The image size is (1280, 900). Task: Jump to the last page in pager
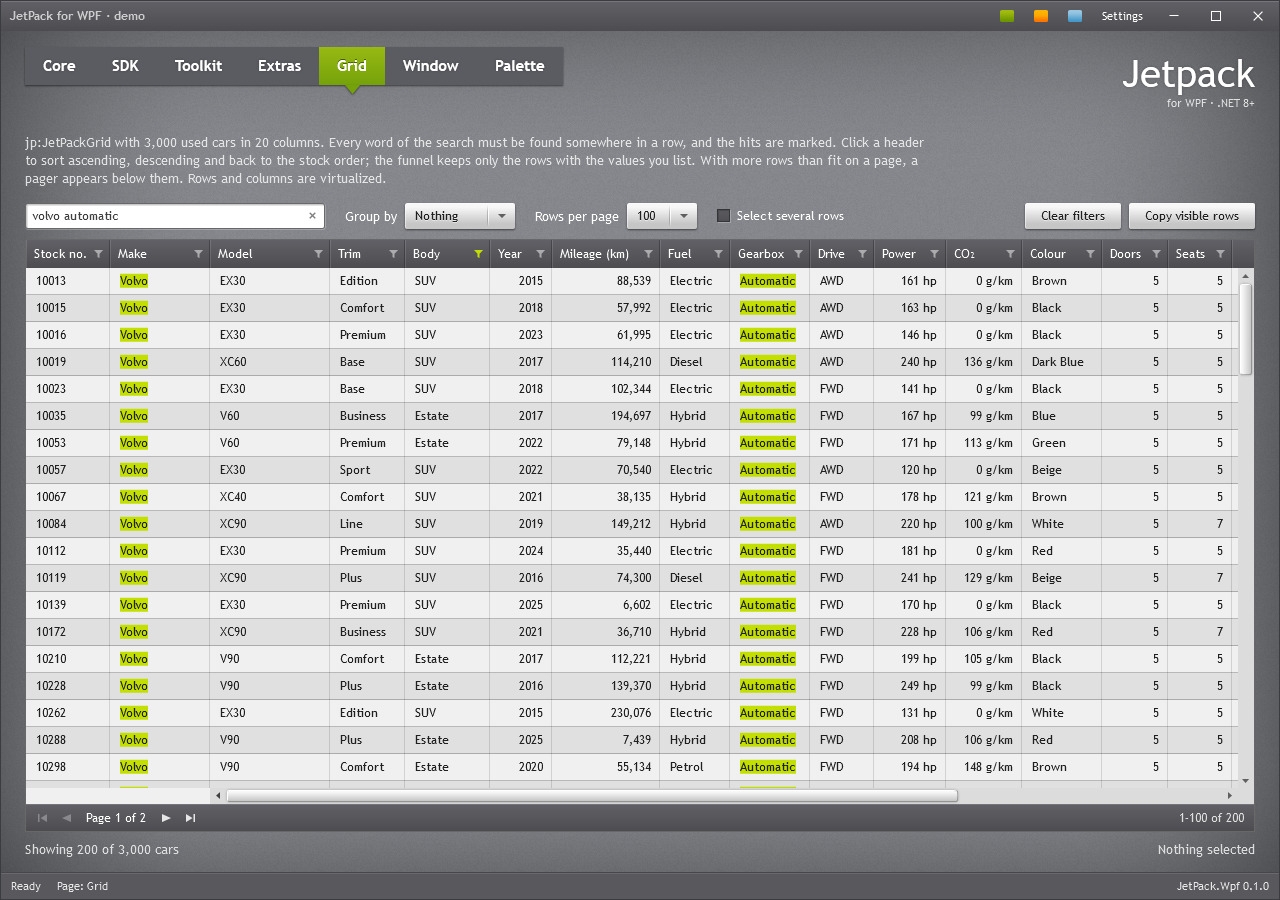point(190,818)
